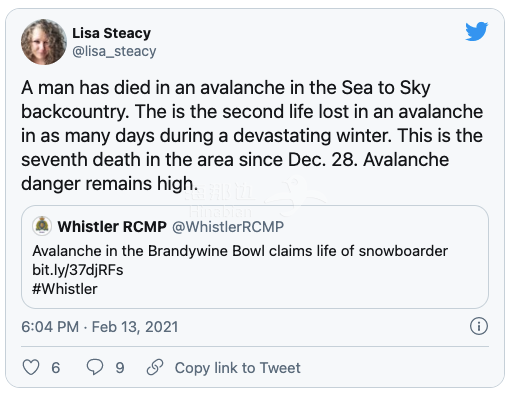Viewport: 514px width, 397px height.
Task: Open the Feb 13, 2021 date
Action: [135, 327]
